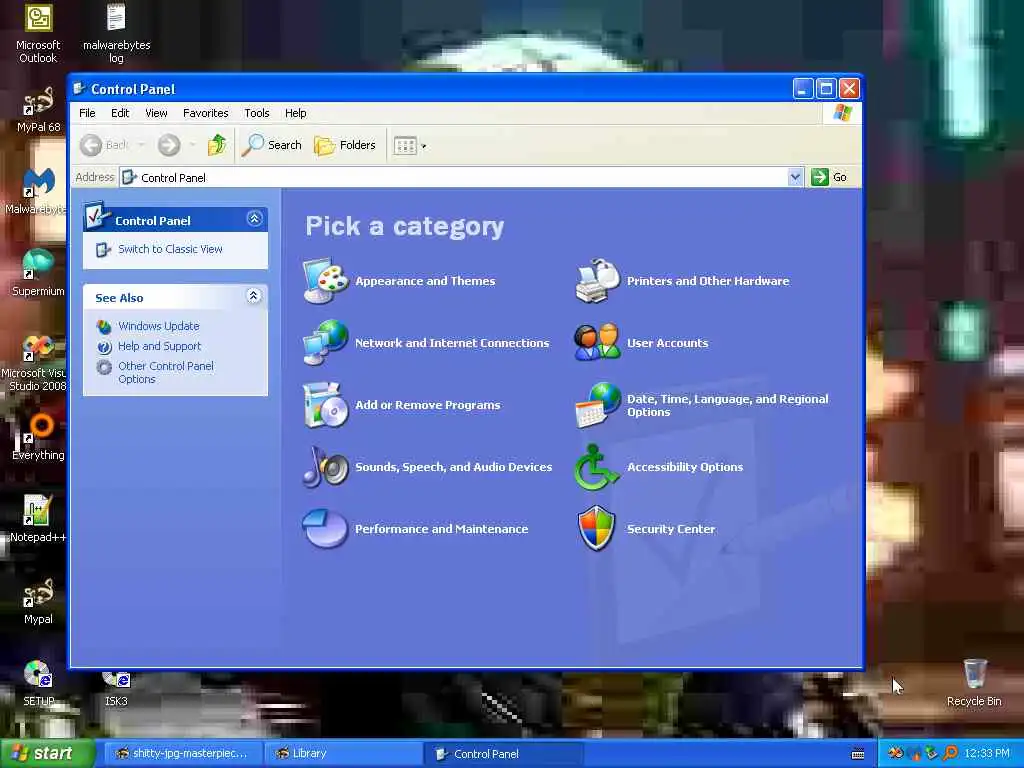
Task: Open the Back history dropdown arrow
Action: (141, 145)
